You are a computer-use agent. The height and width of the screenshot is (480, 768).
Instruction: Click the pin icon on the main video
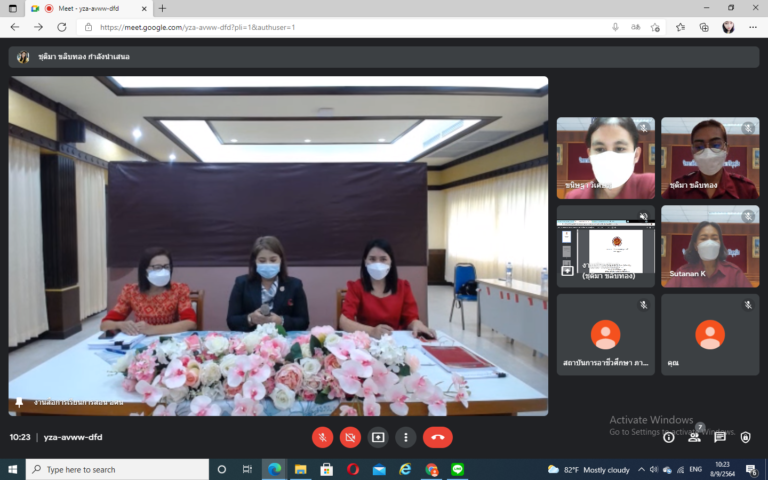coord(19,402)
